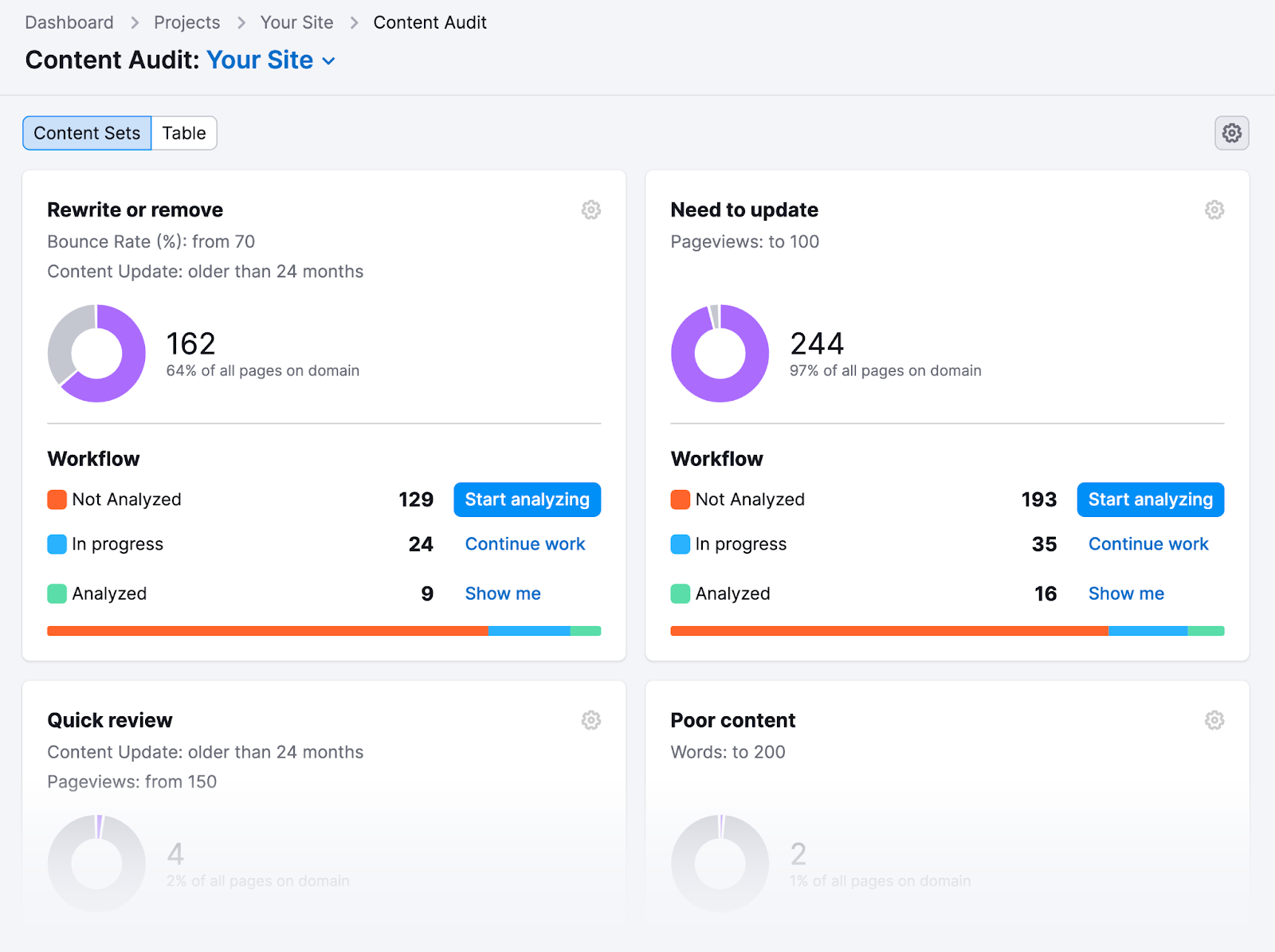Click the workflow progress bar under Rewrite or remove
This screenshot has height=952, width=1275.
pyautogui.click(x=324, y=630)
